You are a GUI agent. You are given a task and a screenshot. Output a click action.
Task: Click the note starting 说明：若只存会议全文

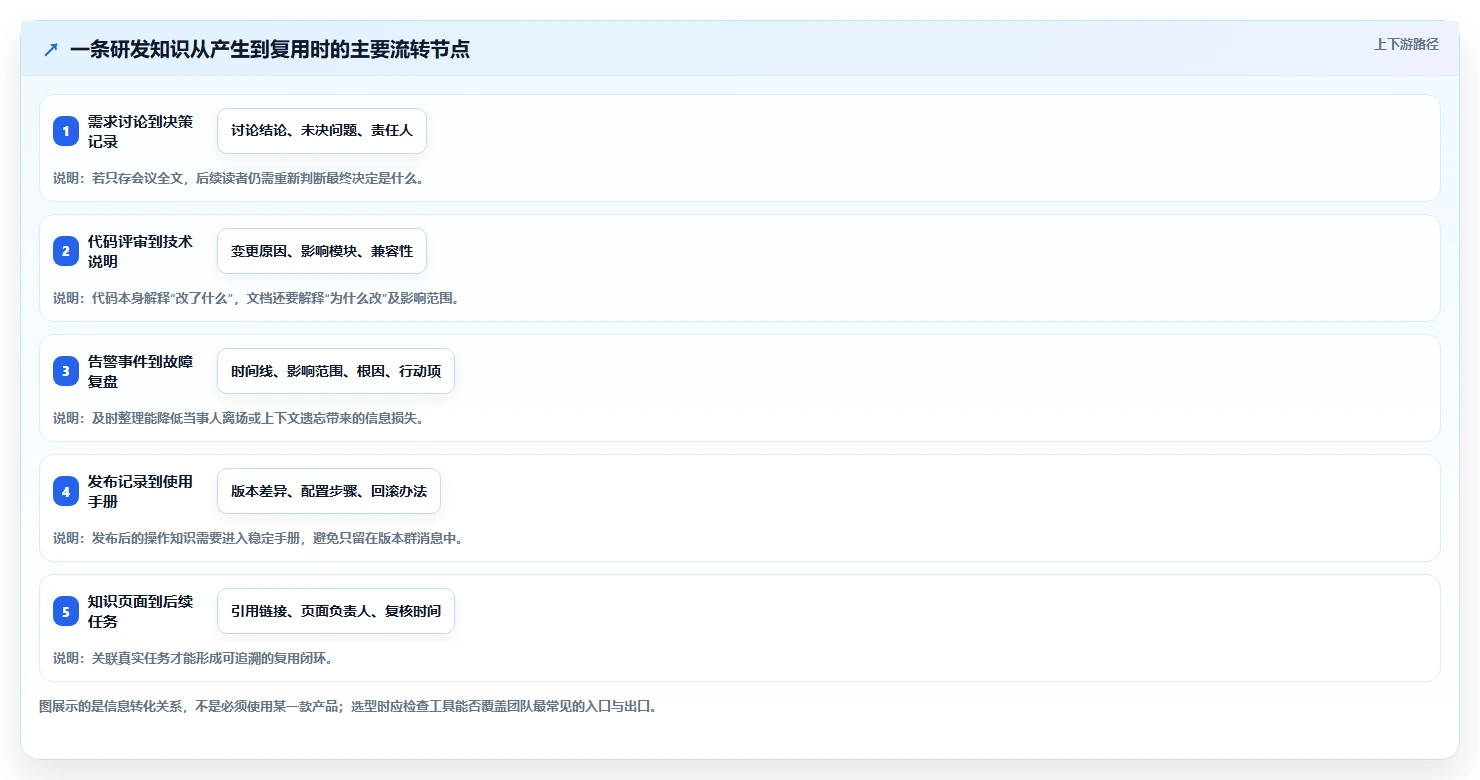point(239,178)
